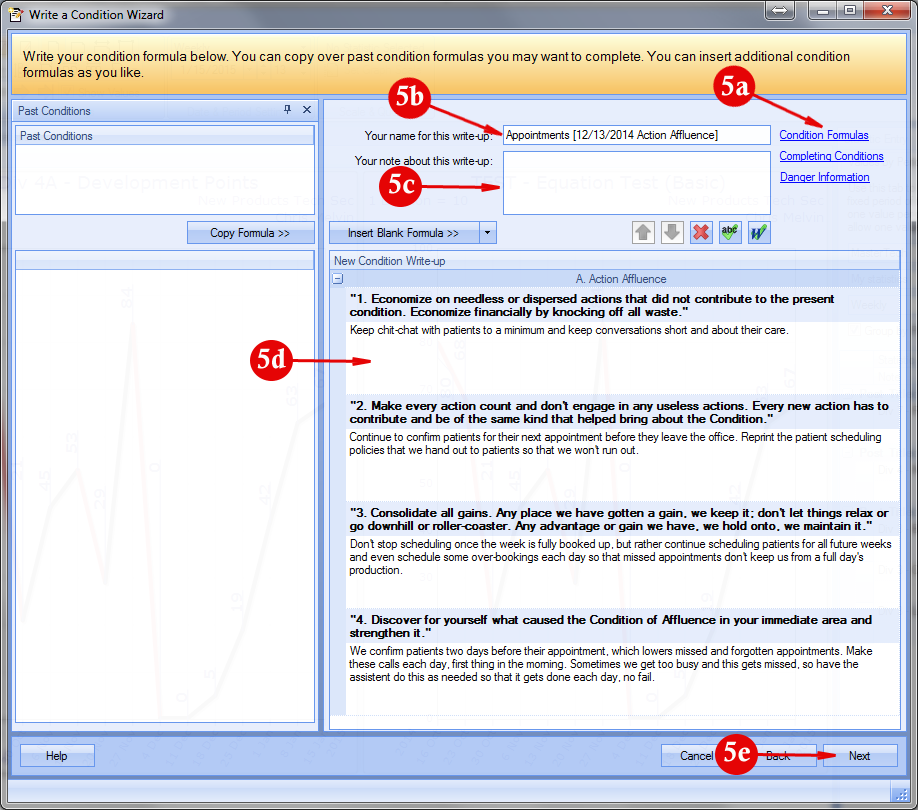Delete formula using red X icon
Image resolution: width=918 pixels, height=810 pixels.
coord(701,233)
